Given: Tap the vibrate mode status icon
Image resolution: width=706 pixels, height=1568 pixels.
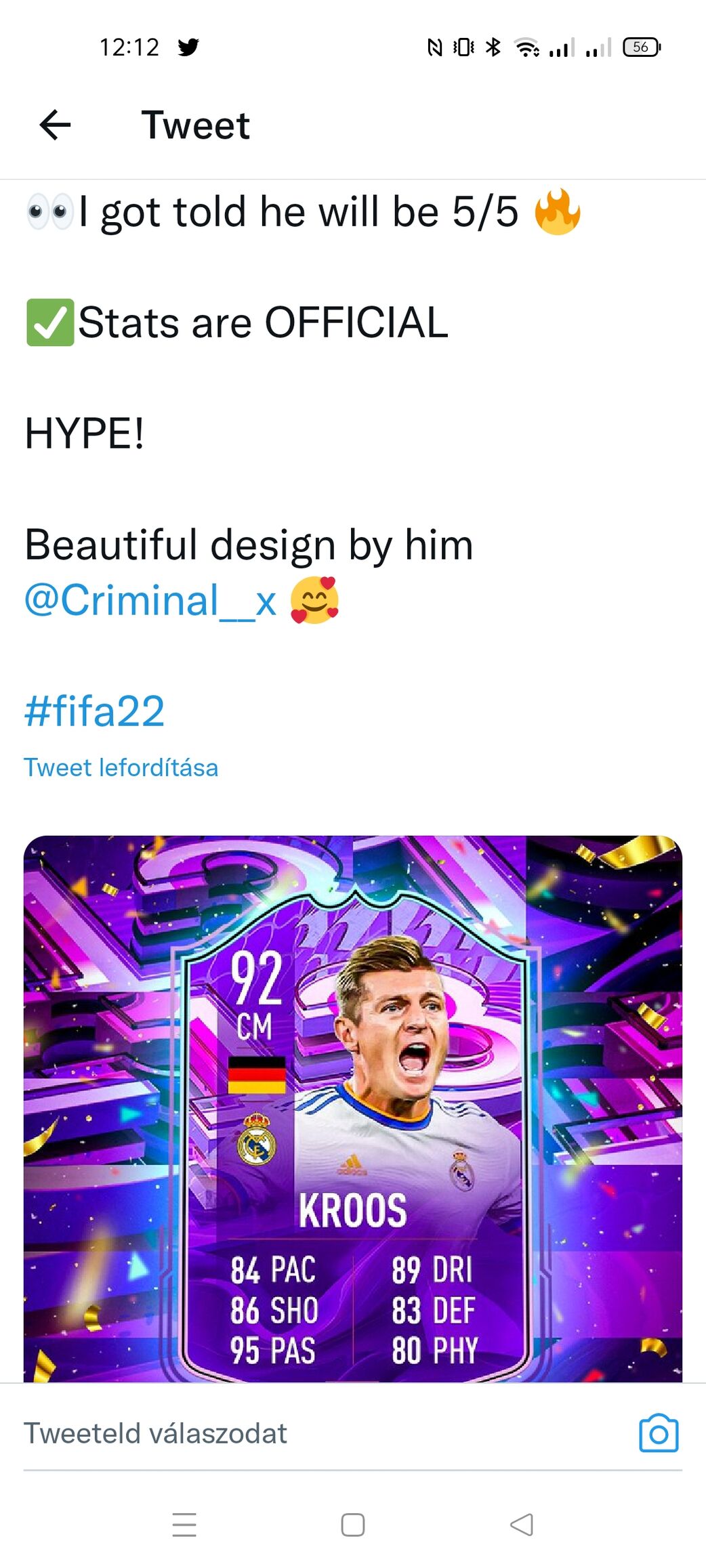Looking at the screenshot, I should [463, 47].
